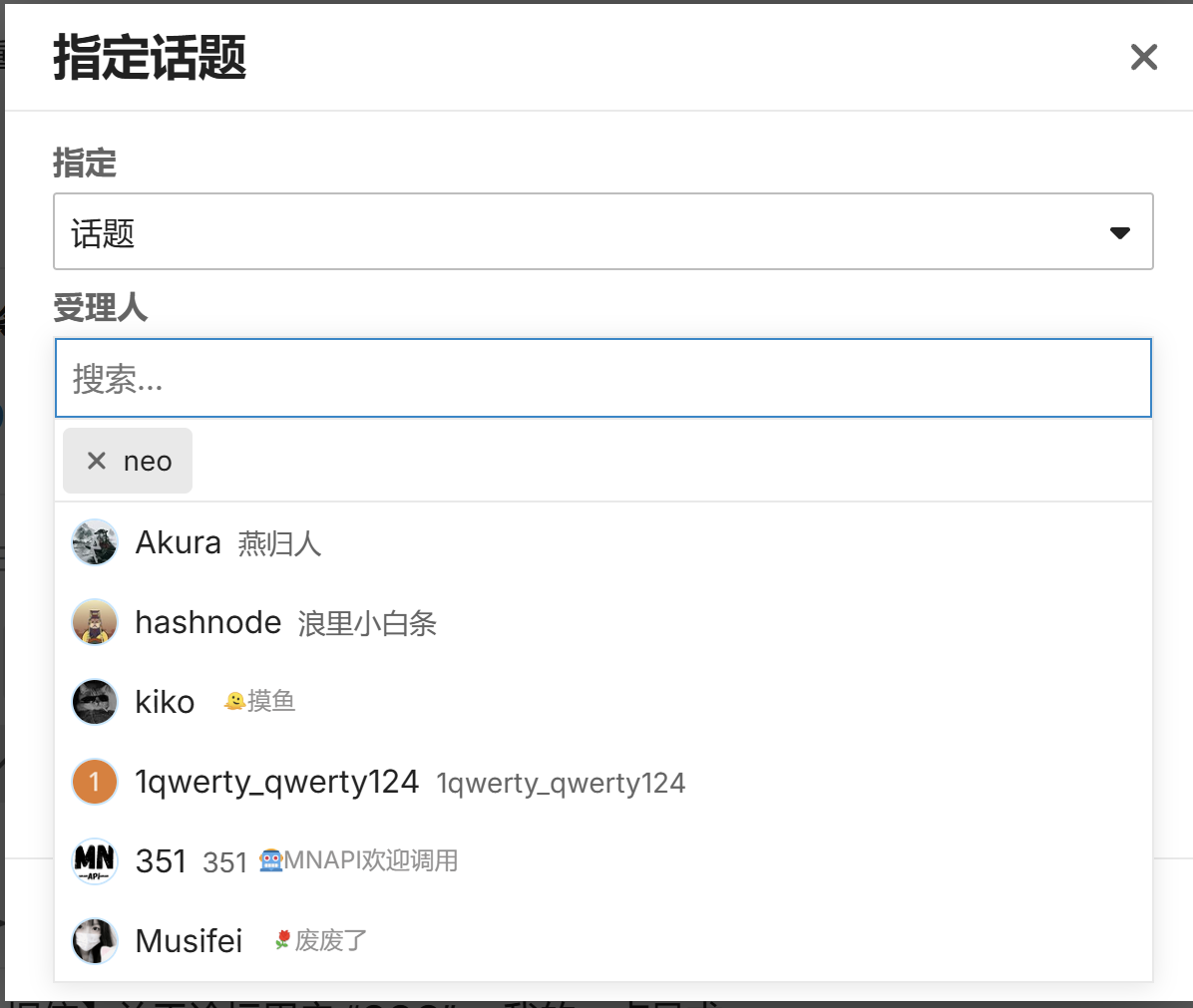Click Musifei's avatar image
Screen dimensions: 1193x1008
95,942
